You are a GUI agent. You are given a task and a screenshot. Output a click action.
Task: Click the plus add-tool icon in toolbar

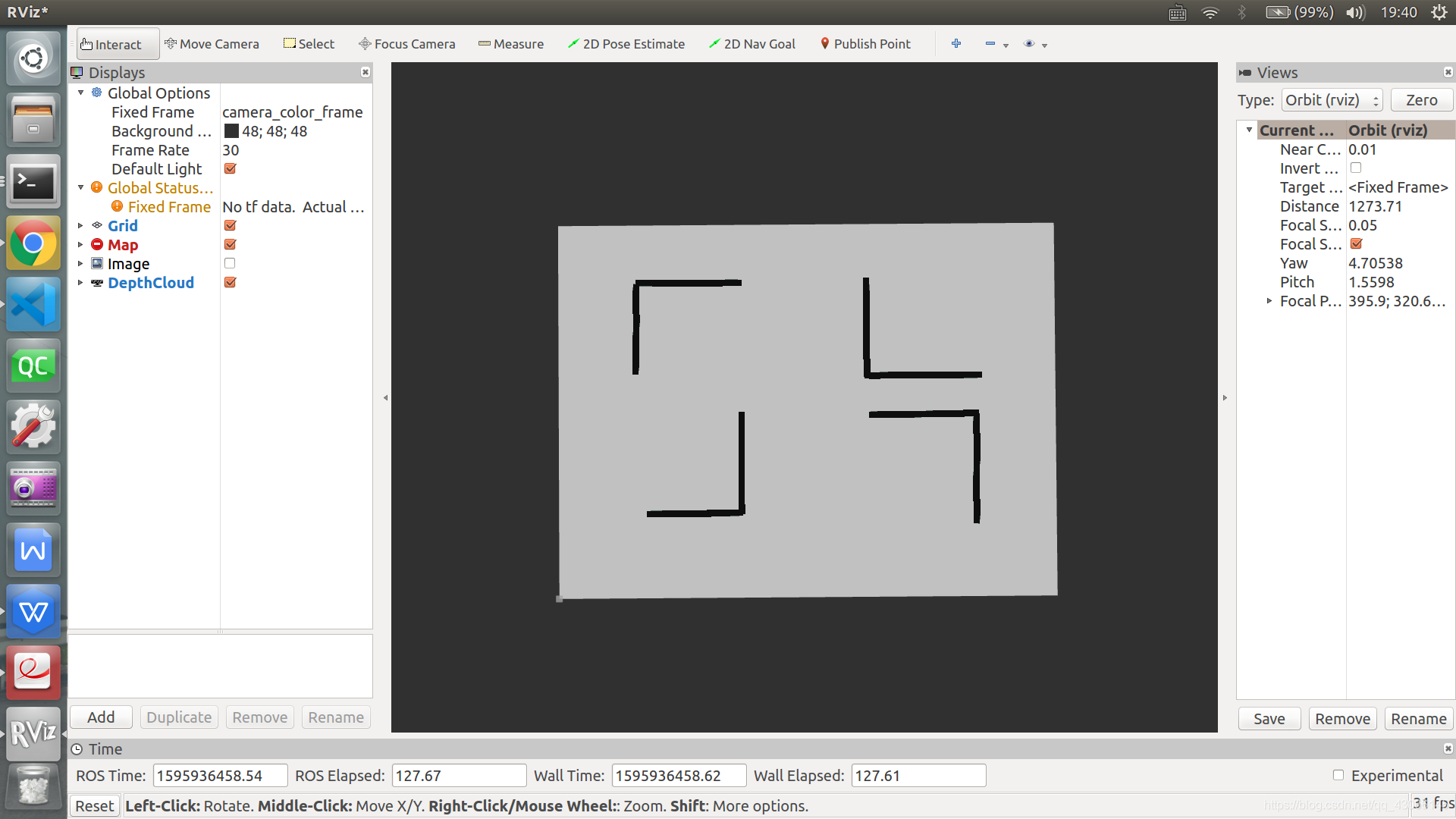(x=956, y=44)
